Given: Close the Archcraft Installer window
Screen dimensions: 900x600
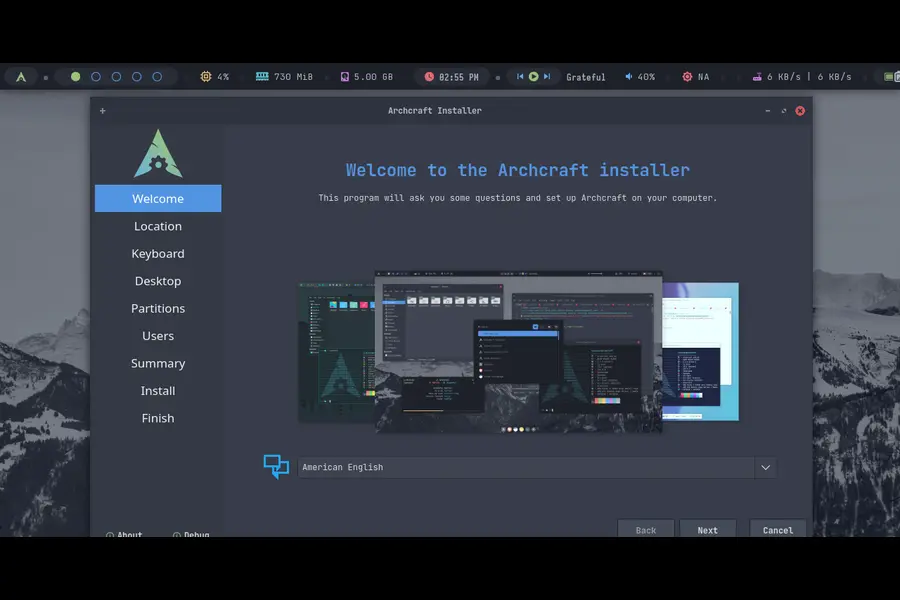Looking at the screenshot, I should (x=800, y=111).
